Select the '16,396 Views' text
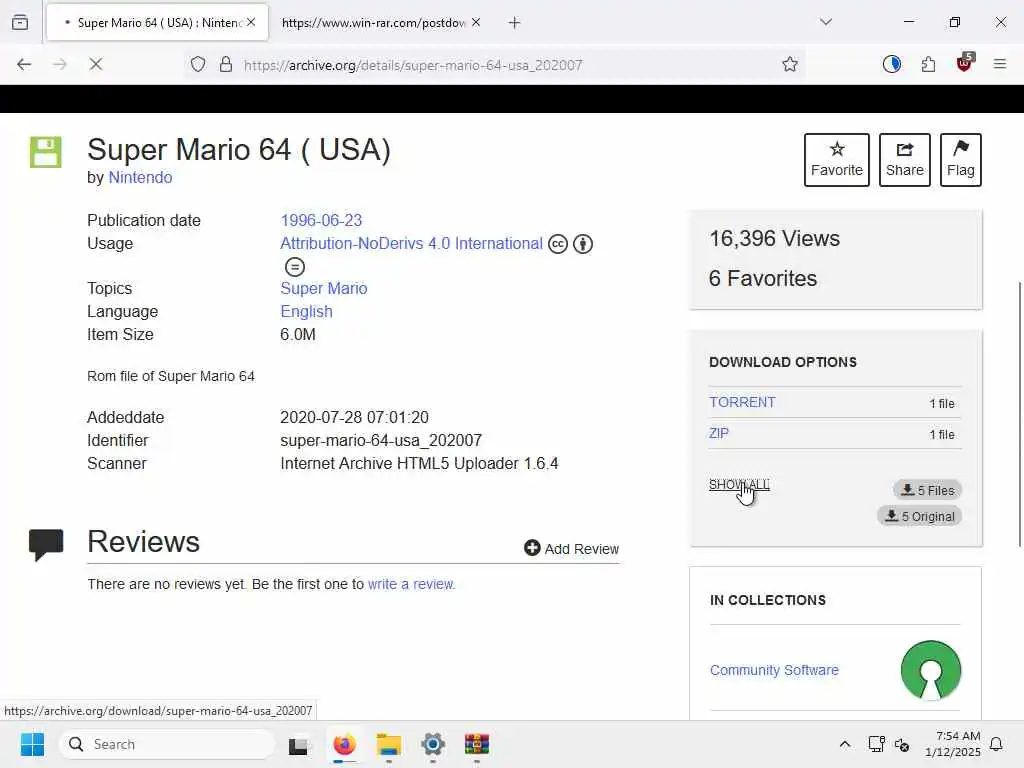1024x768 pixels. click(775, 239)
